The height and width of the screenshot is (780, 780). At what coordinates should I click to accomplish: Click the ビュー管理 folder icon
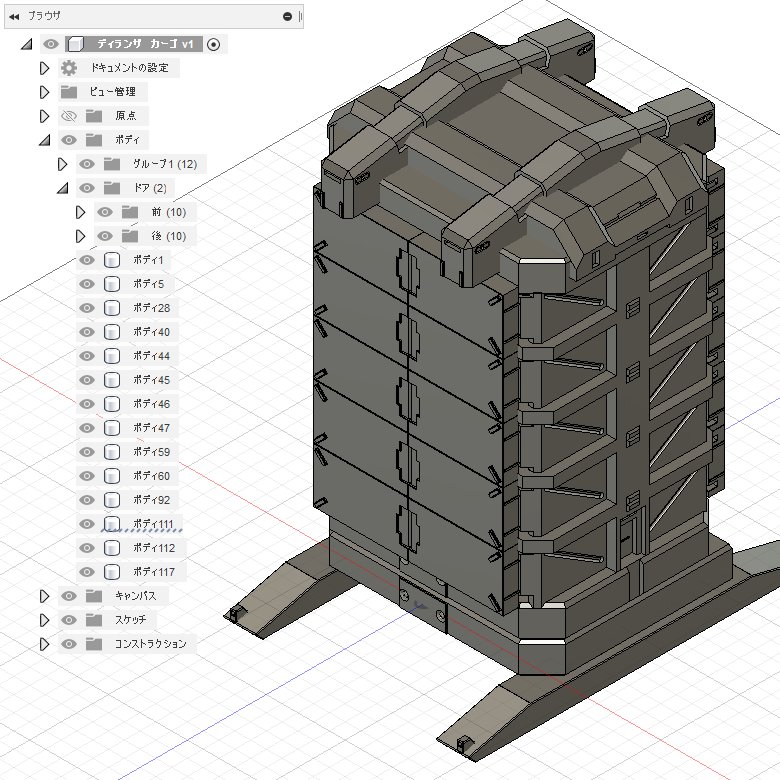69,92
